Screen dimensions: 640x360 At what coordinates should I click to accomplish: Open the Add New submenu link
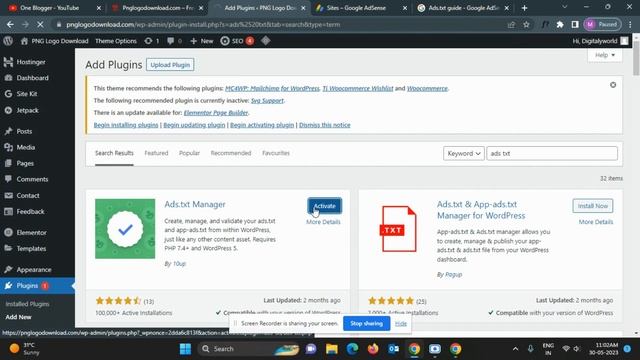pos(18,317)
